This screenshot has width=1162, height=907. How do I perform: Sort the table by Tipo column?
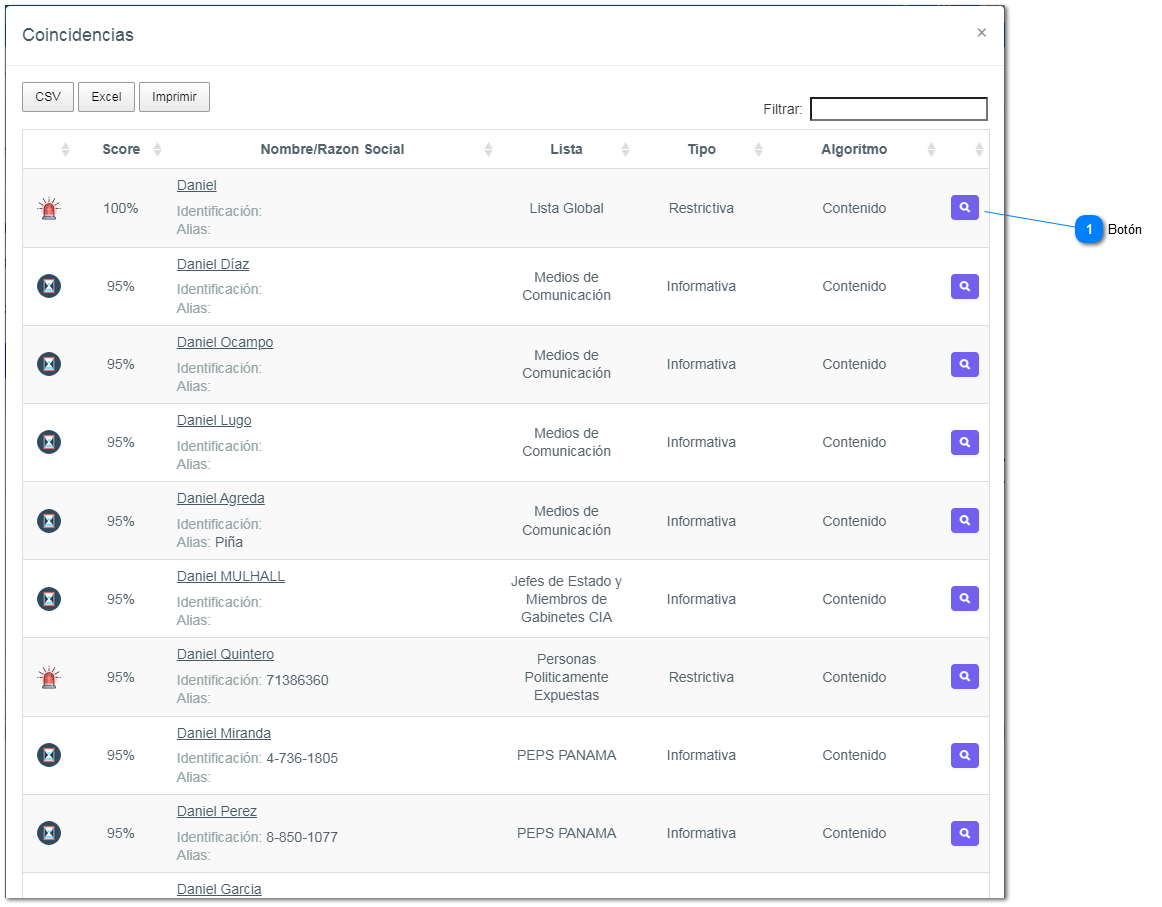click(x=701, y=149)
